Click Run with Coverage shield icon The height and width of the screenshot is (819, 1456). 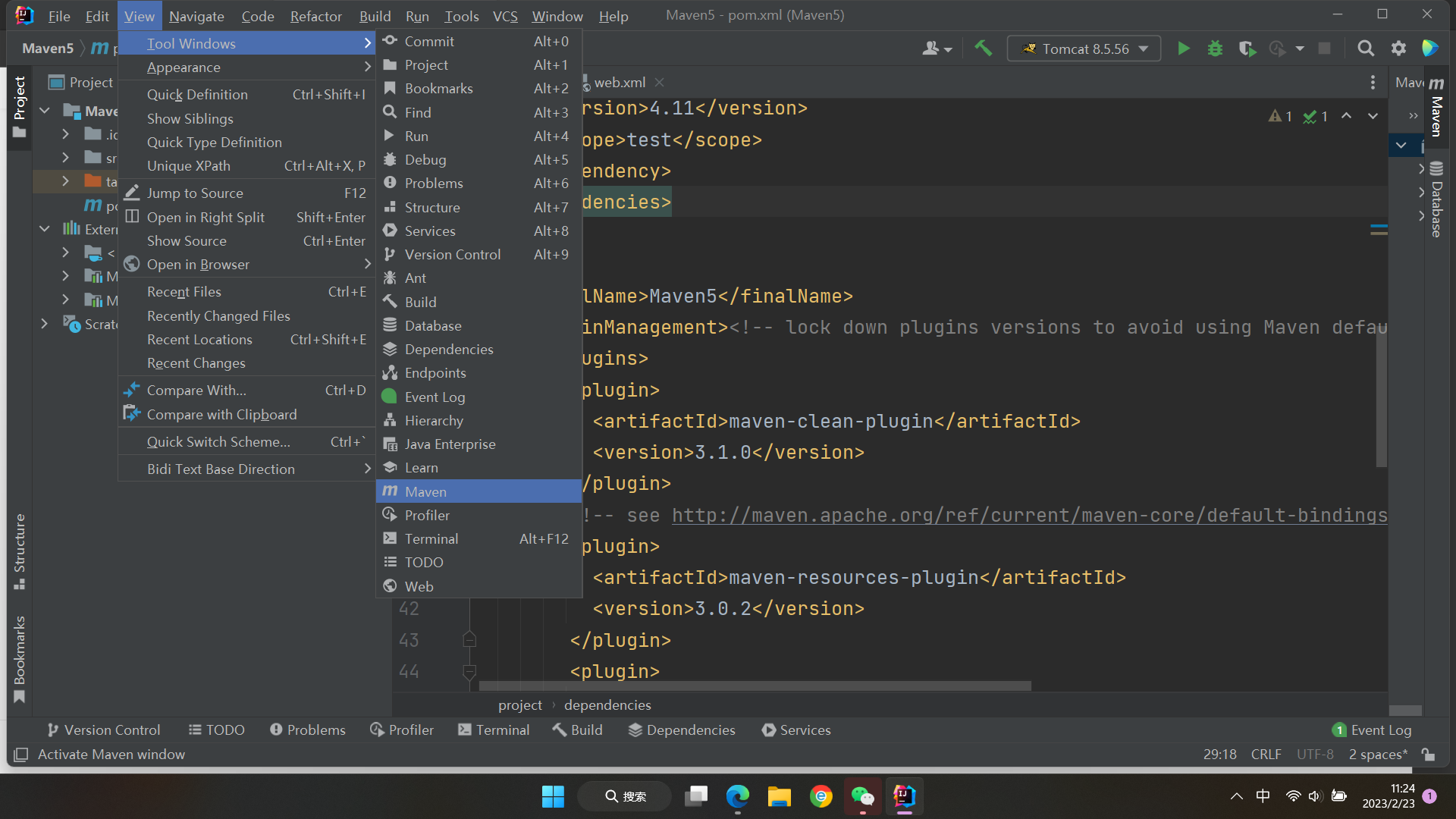(1247, 49)
